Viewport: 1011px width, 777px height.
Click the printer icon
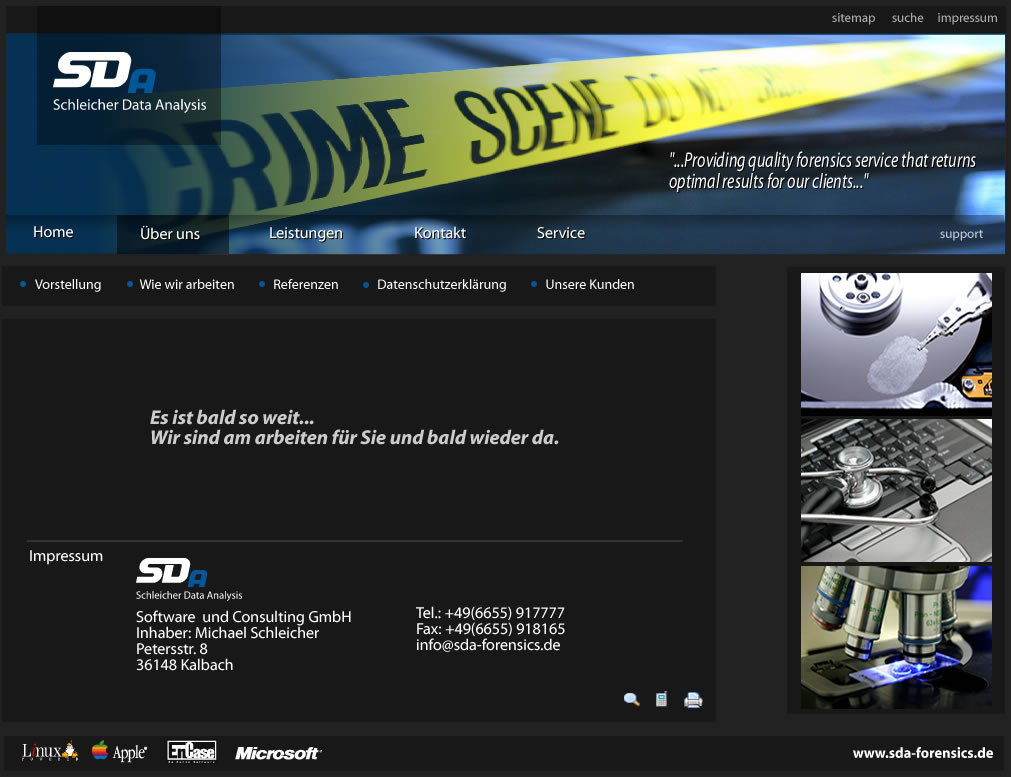tap(693, 700)
